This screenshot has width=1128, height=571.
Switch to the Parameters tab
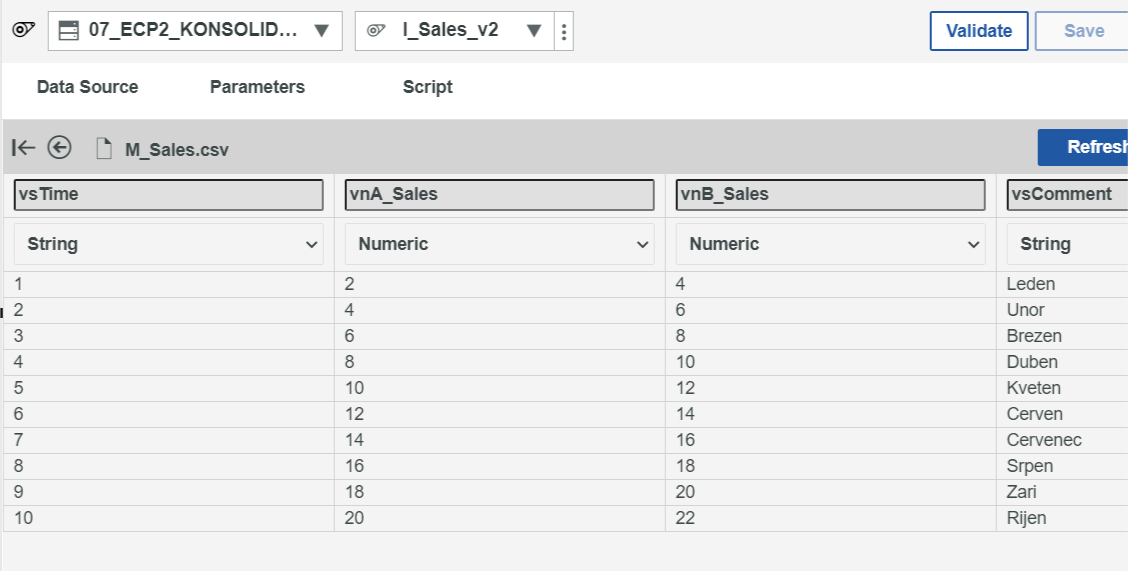click(258, 87)
